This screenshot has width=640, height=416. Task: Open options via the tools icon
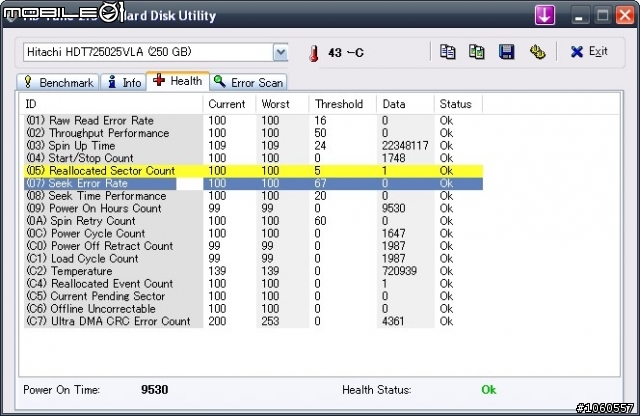point(537,52)
